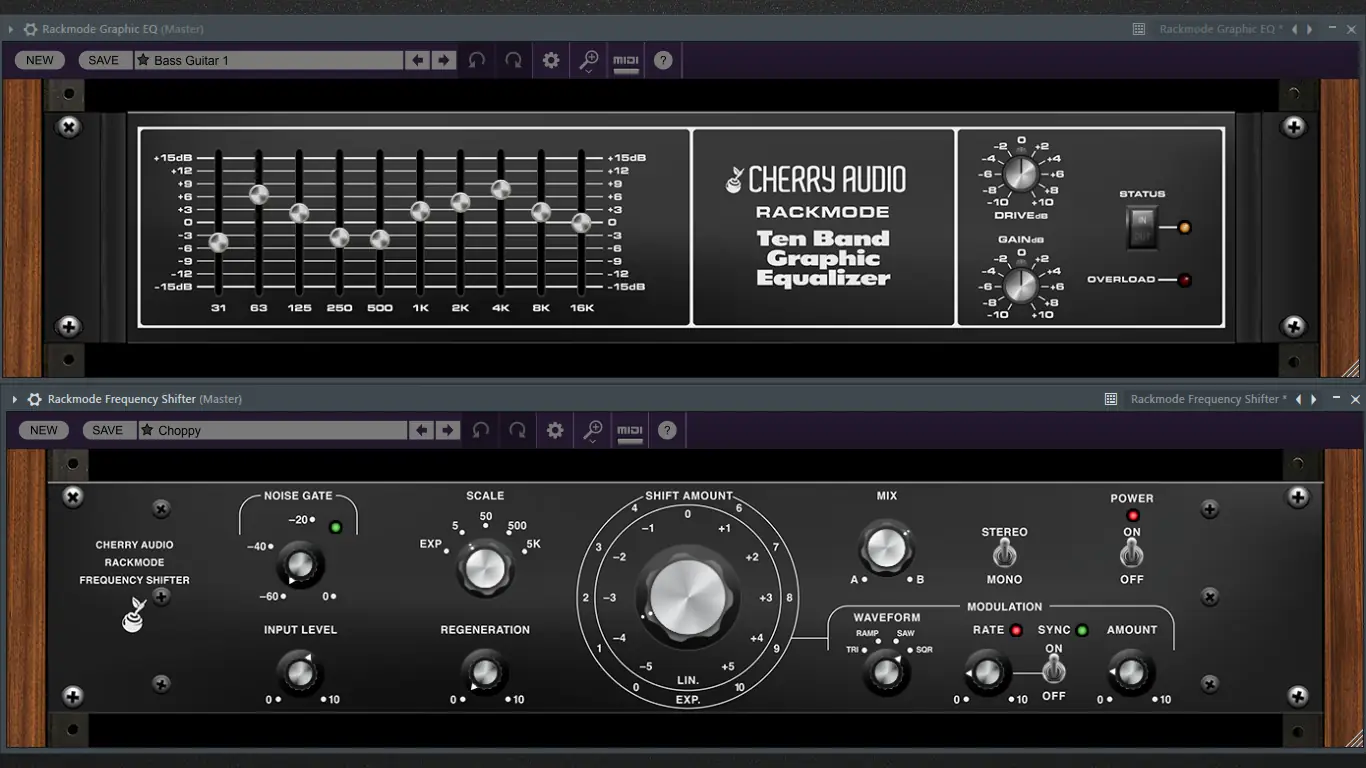Open preset browser icon in Graphic EQ title bar
Image resolution: width=1366 pixels, height=768 pixels.
tap(1138, 29)
